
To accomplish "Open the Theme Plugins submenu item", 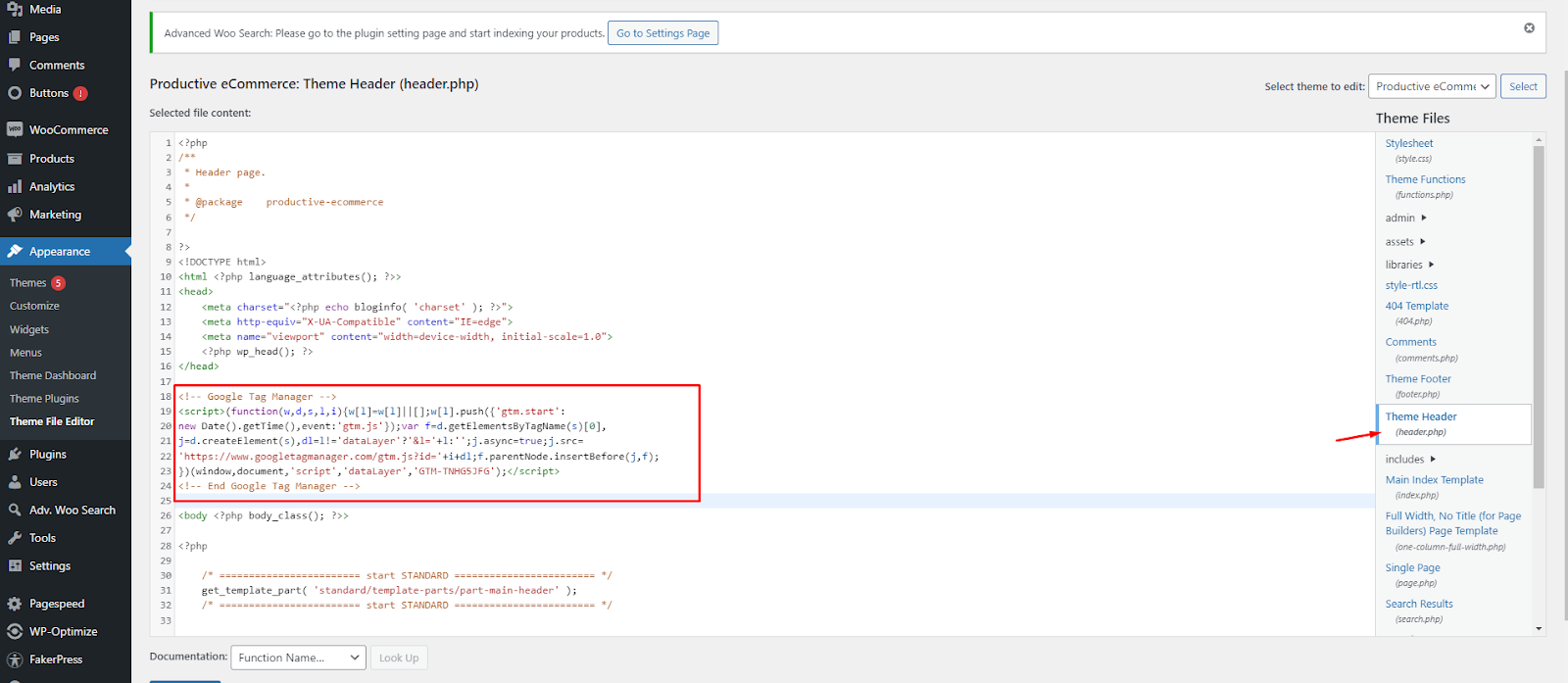I will pos(44,399).
